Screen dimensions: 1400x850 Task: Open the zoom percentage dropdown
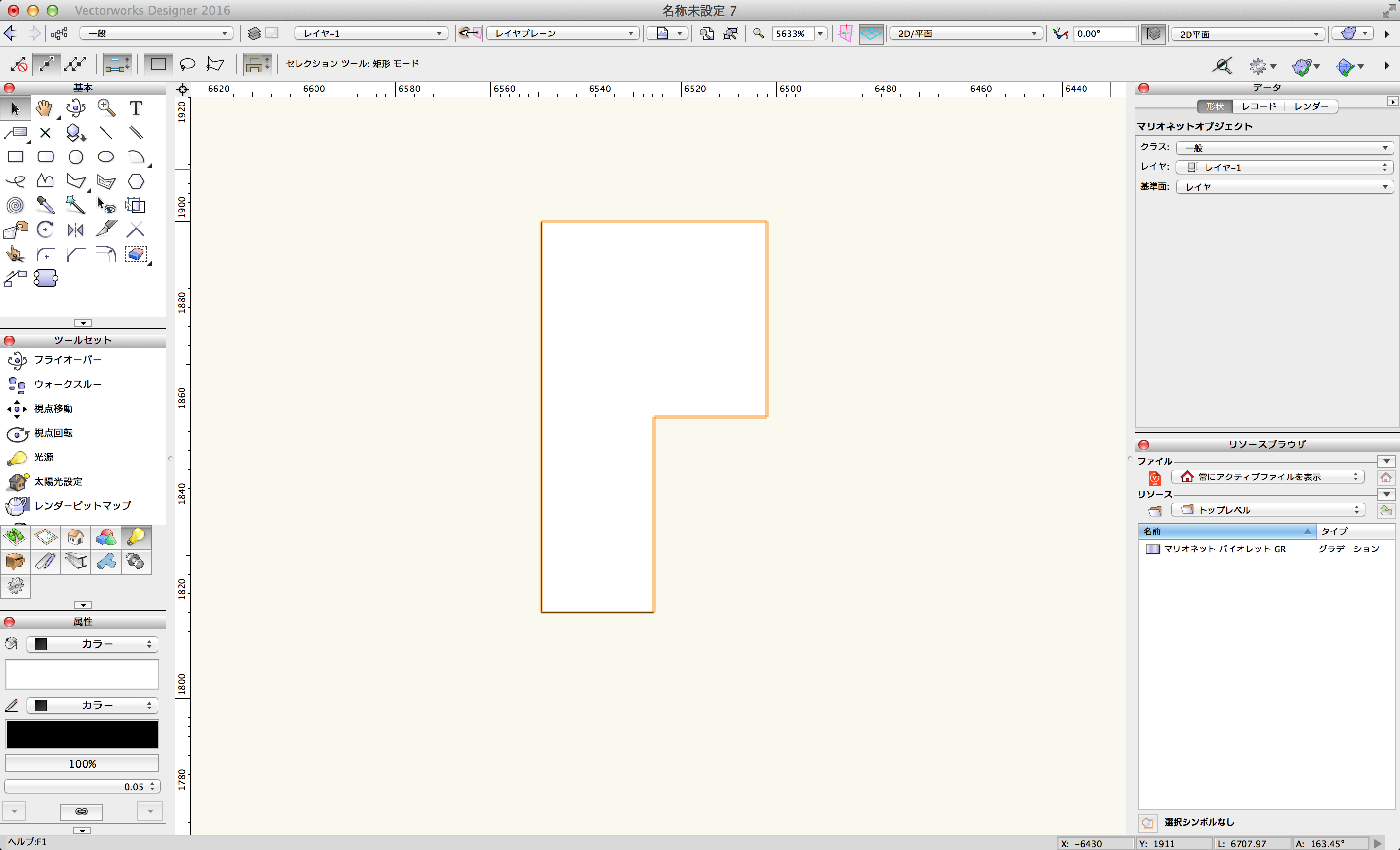pos(820,34)
